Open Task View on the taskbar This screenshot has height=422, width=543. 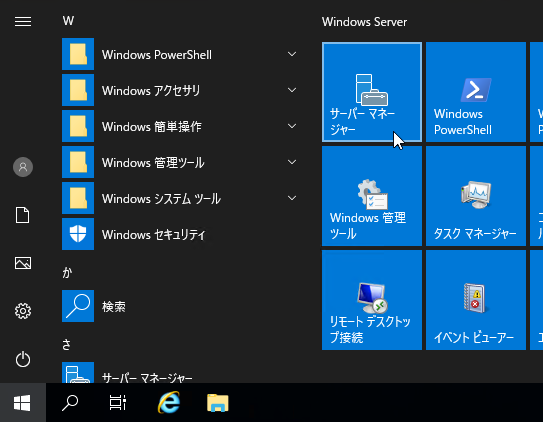pos(117,403)
